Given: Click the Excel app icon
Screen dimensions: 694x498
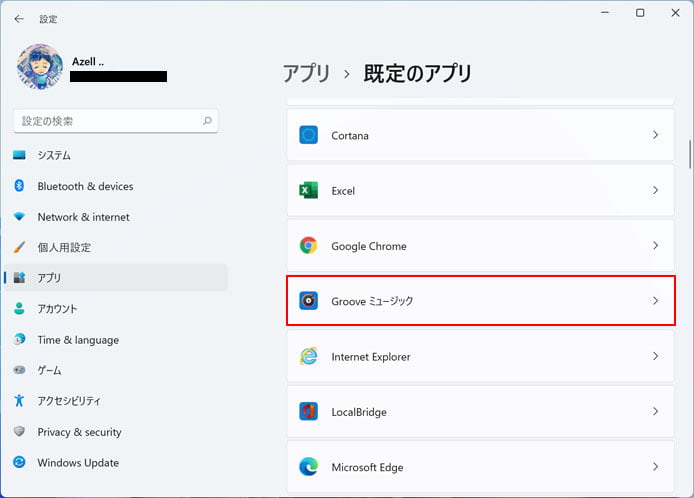Looking at the screenshot, I should point(308,190).
